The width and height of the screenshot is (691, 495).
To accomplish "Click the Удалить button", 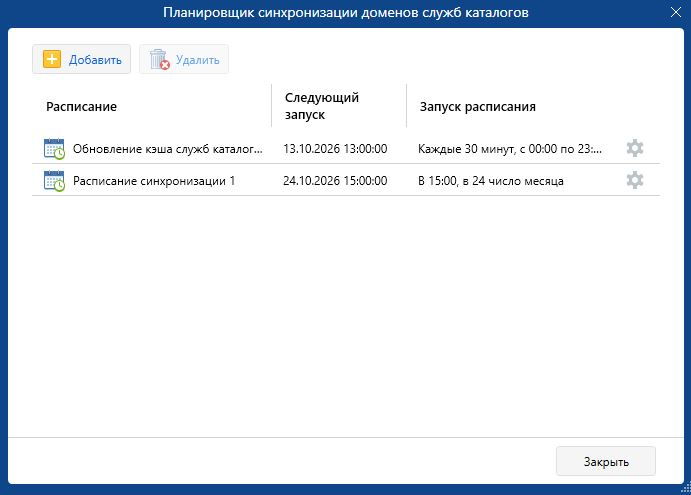I will click(184, 59).
